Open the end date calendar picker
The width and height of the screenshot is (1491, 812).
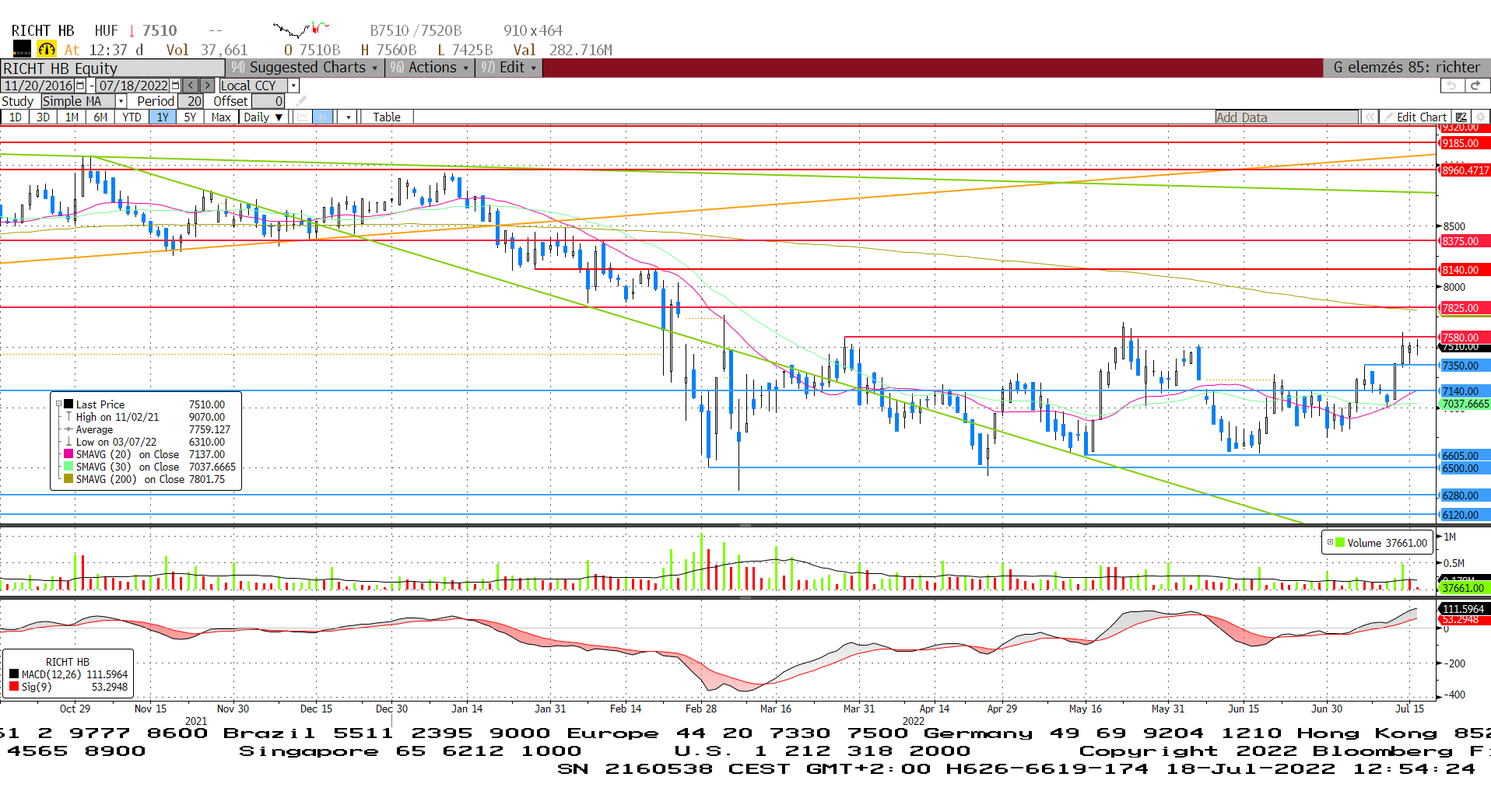(175, 86)
